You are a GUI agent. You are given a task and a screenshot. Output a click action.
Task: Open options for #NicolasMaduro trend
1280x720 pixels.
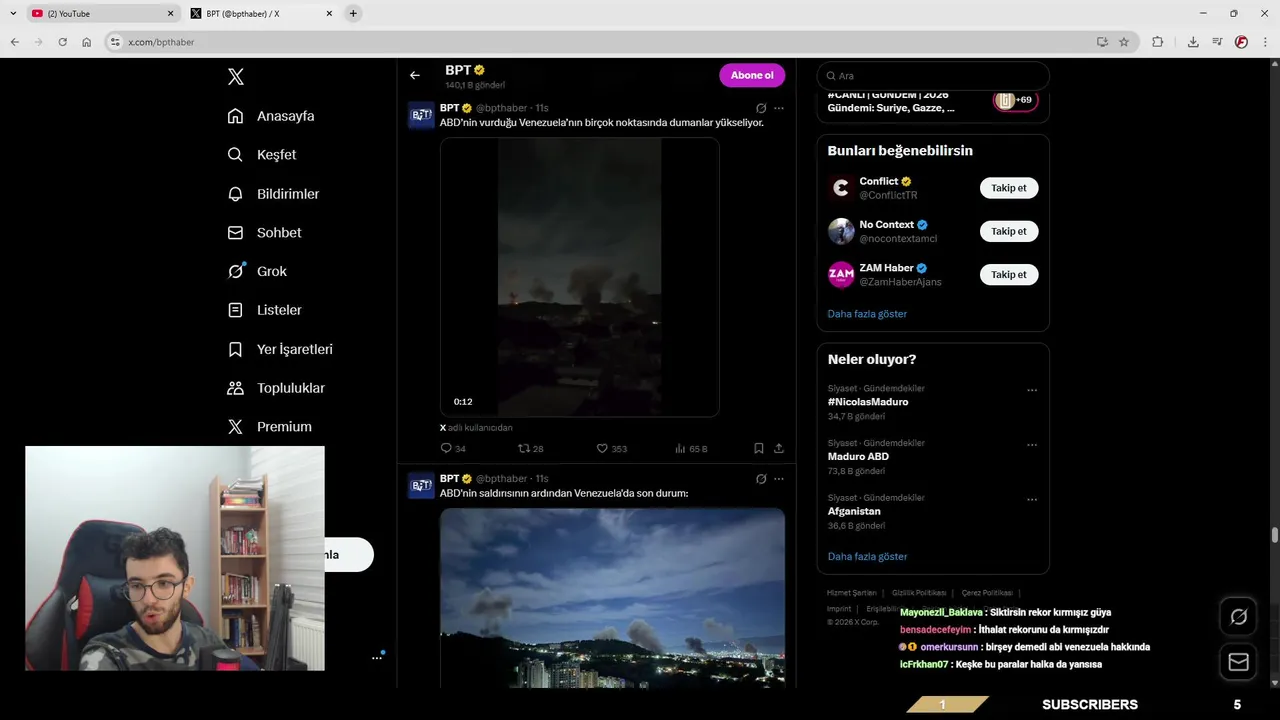point(1032,390)
